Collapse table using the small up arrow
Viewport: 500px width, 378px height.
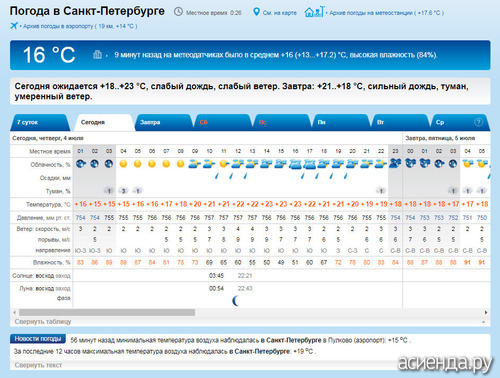click(483, 322)
